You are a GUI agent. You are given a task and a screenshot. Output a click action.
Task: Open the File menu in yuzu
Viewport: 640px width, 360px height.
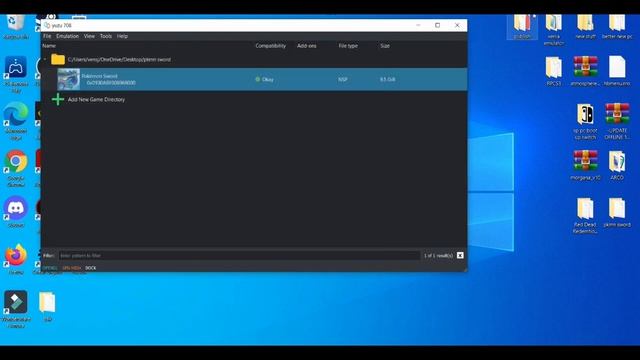tap(47, 36)
